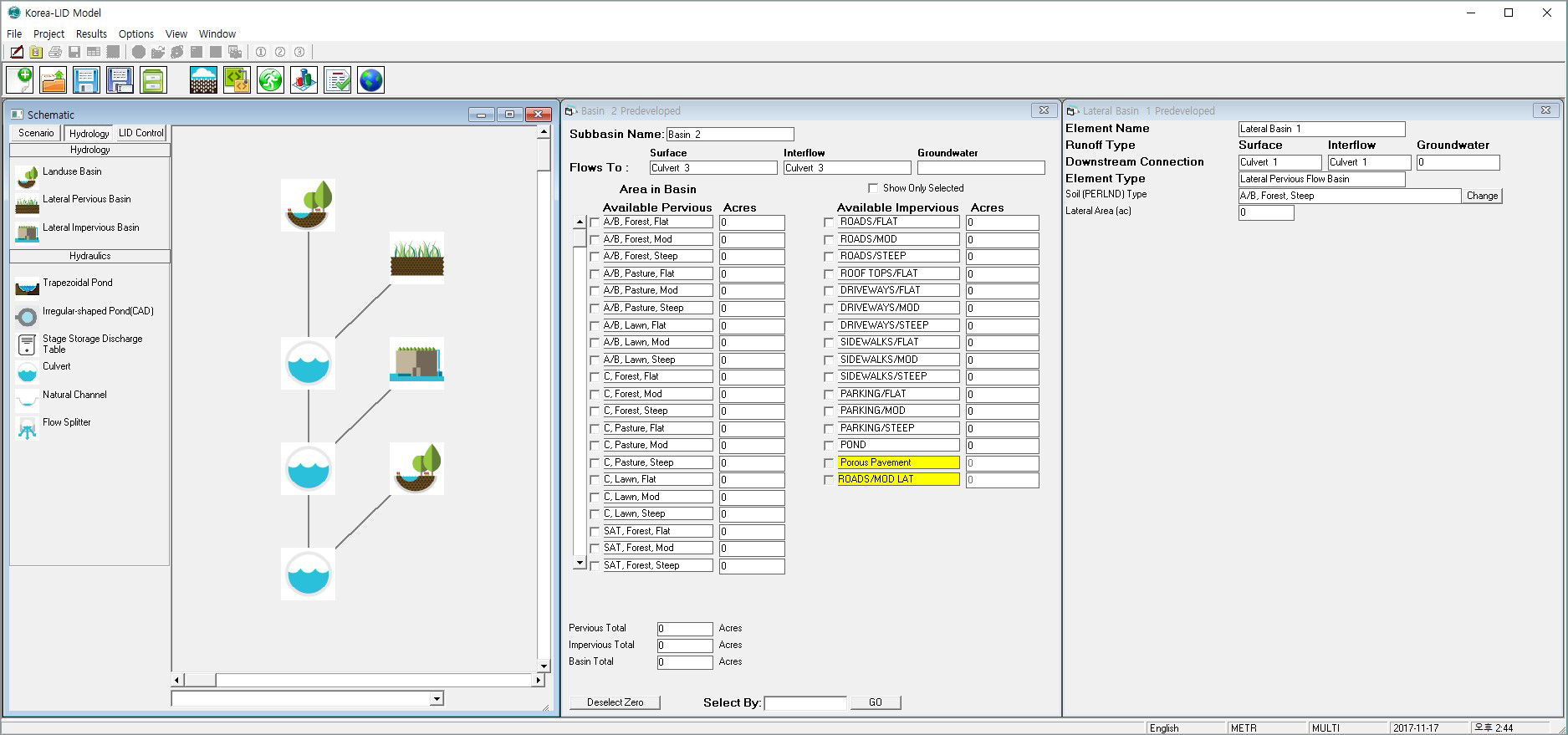Image resolution: width=1568 pixels, height=735 pixels.
Task: Click the Select By input field
Action: point(805,703)
